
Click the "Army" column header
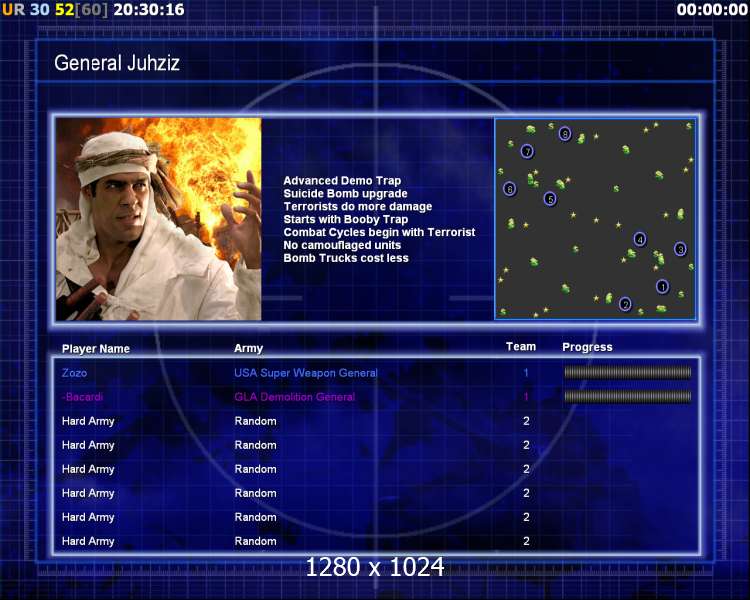point(248,349)
